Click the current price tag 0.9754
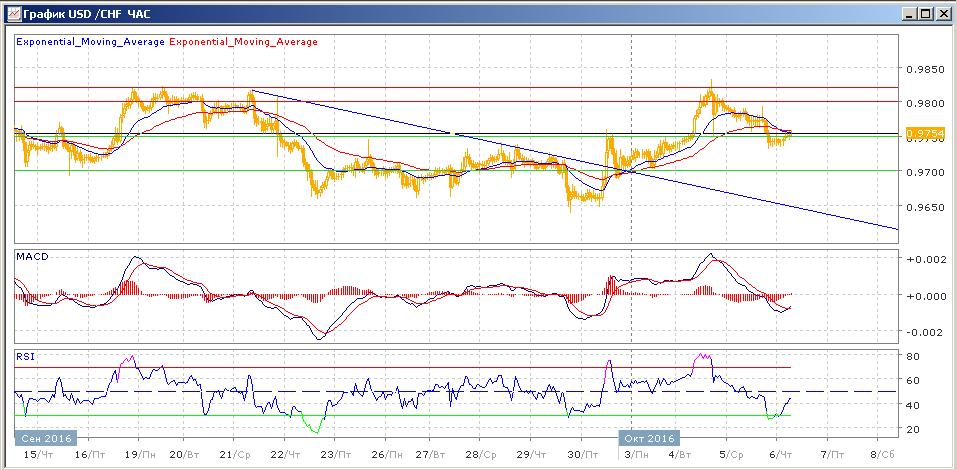Viewport: 957px width, 470px height. [x=921, y=134]
